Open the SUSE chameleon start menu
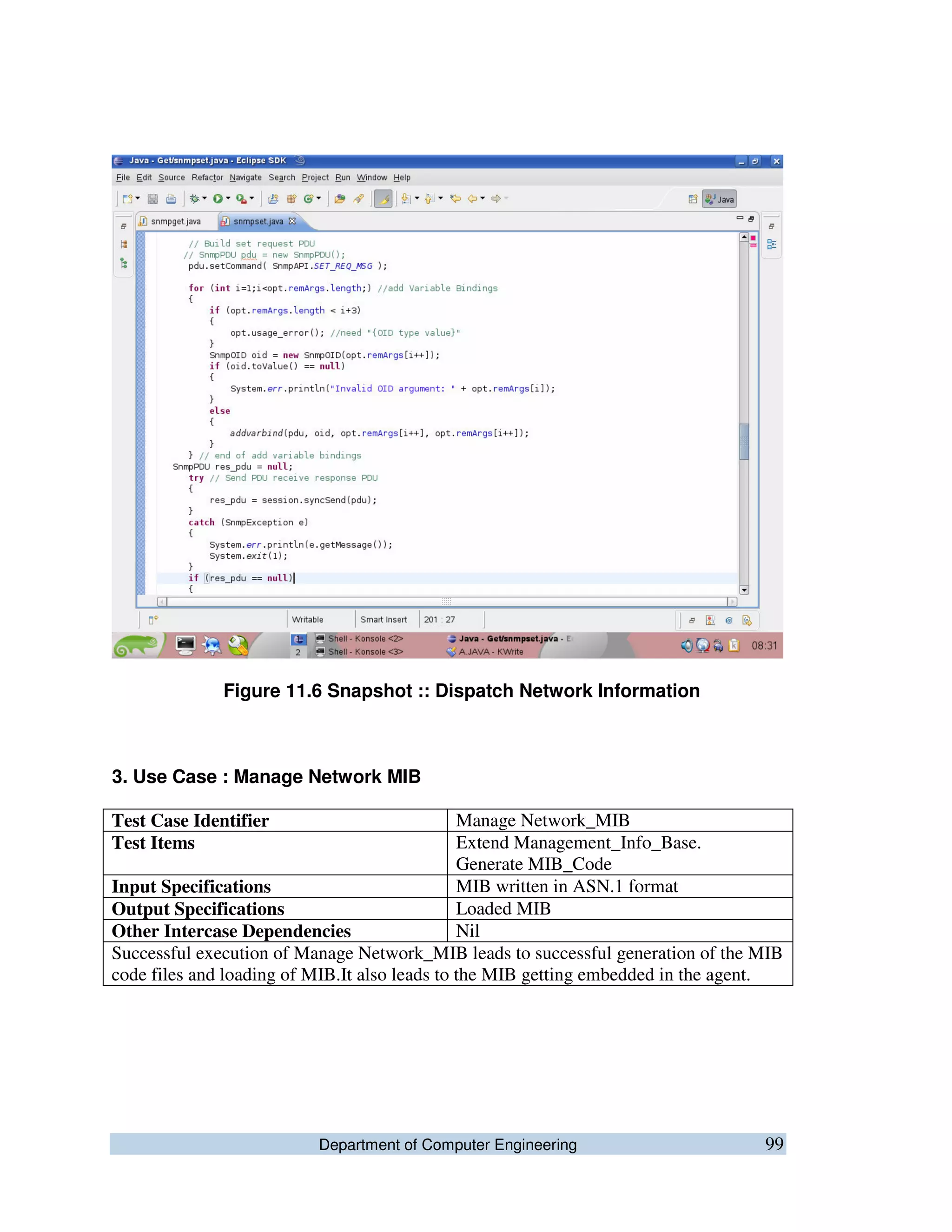Screen dimensions: 952x1232 click(137, 645)
